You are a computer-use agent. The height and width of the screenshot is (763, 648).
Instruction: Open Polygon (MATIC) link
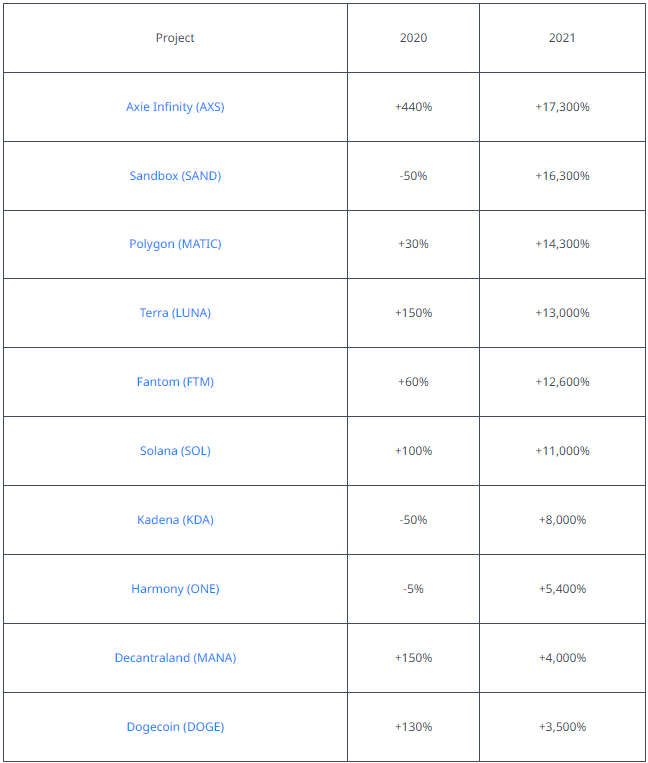pyautogui.click(x=175, y=244)
